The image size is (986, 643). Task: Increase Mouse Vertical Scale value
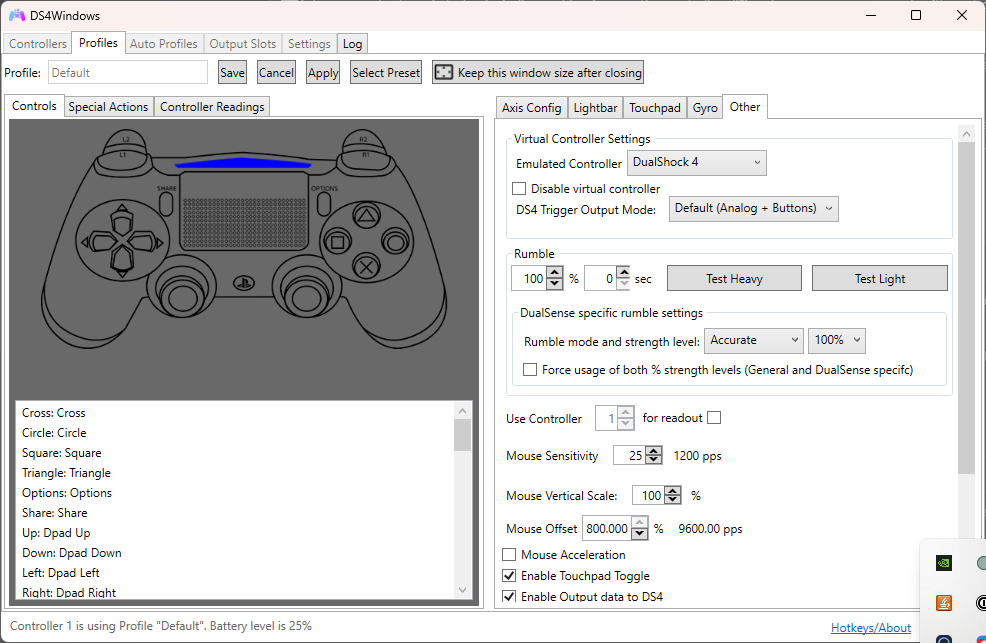pyautogui.click(x=673, y=490)
